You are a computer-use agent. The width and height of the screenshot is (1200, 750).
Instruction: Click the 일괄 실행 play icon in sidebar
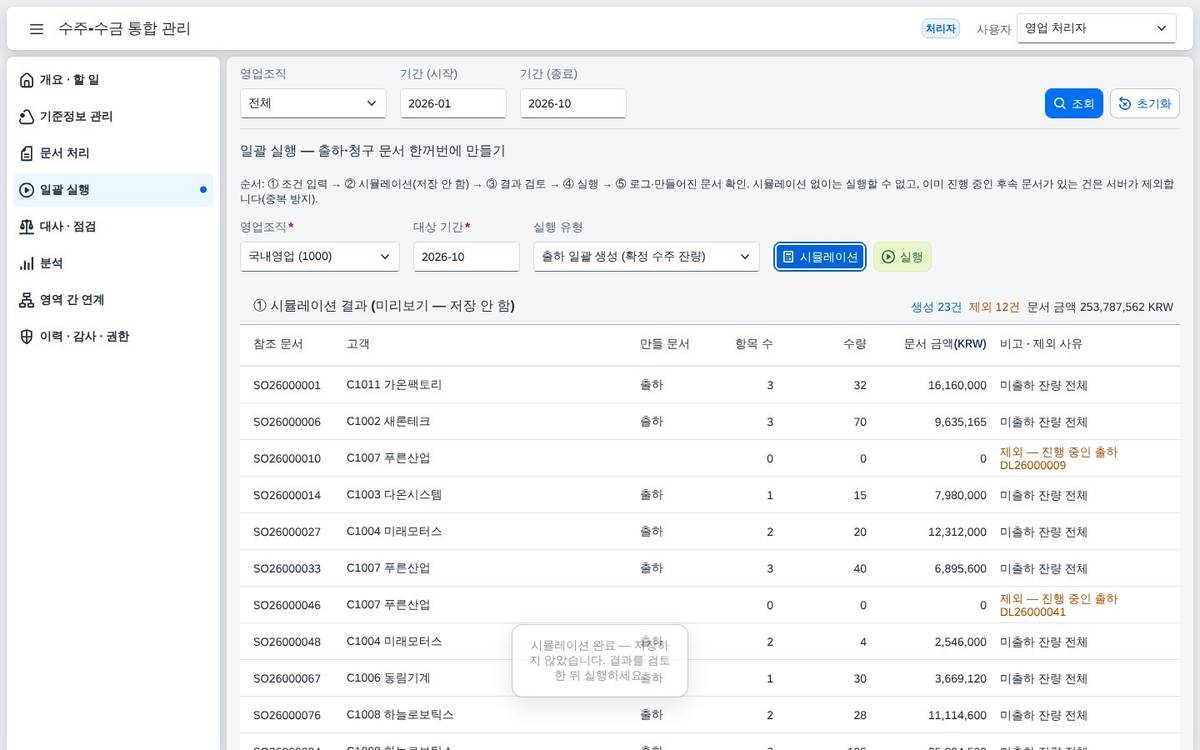[27, 190]
